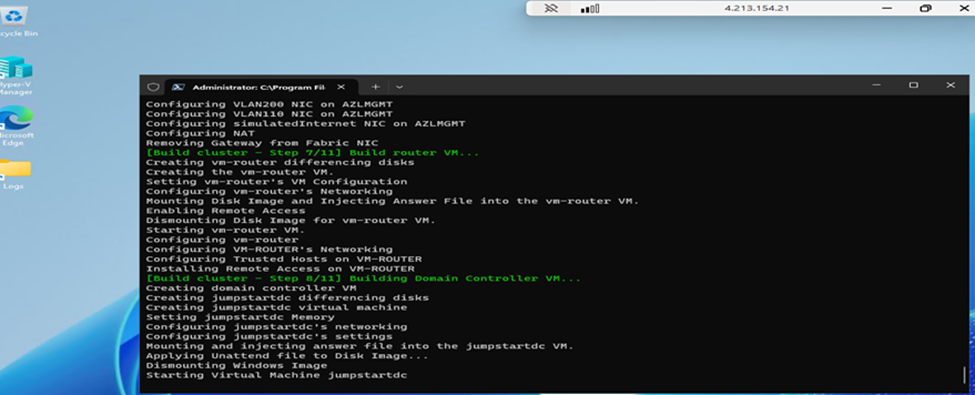Click the line "Creating the vm-router VM."
The image size is (975, 395).
tap(240, 172)
